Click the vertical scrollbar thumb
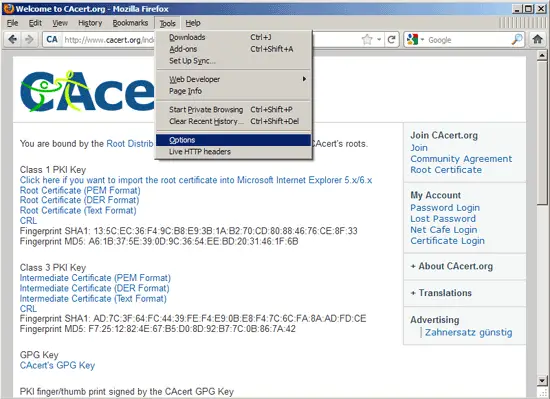550x399 pixels. pyautogui.click(x=542, y=132)
